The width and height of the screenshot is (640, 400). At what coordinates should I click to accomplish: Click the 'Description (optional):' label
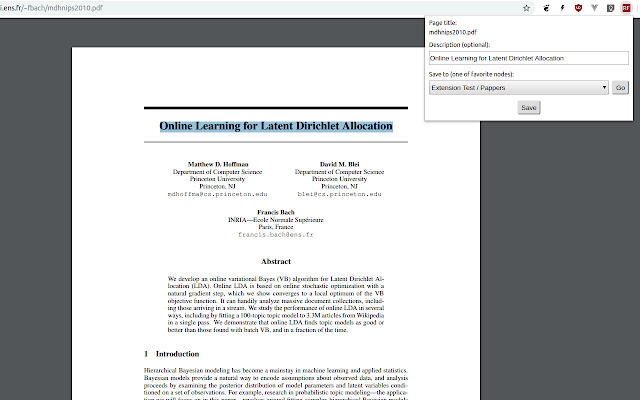point(459,44)
